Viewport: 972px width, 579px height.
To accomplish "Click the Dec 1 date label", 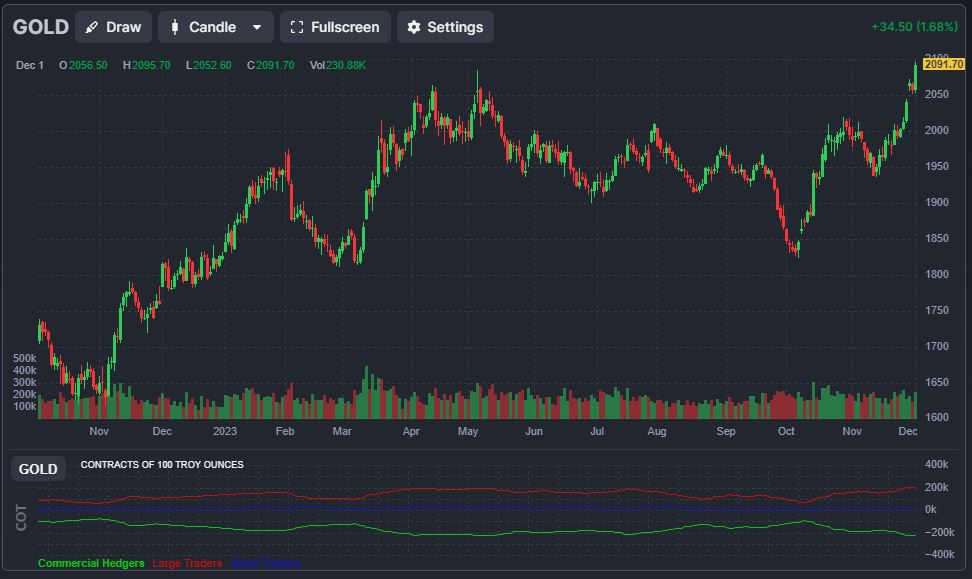I will click(30, 65).
